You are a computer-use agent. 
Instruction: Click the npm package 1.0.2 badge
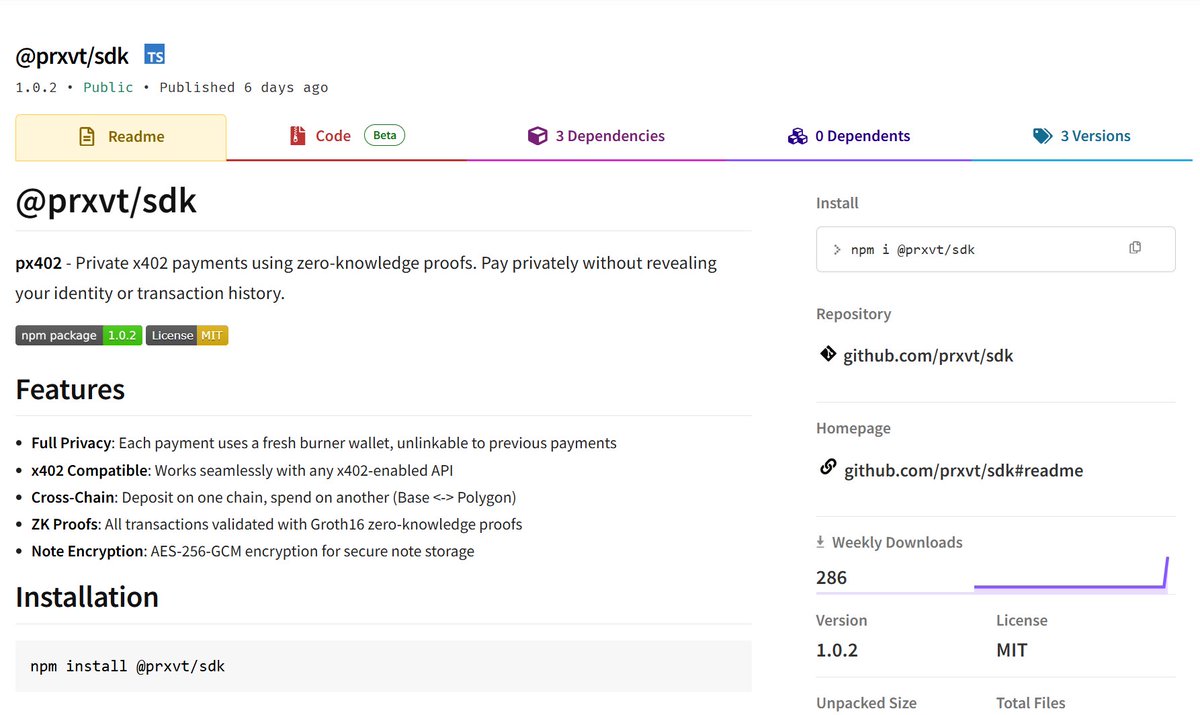point(78,335)
